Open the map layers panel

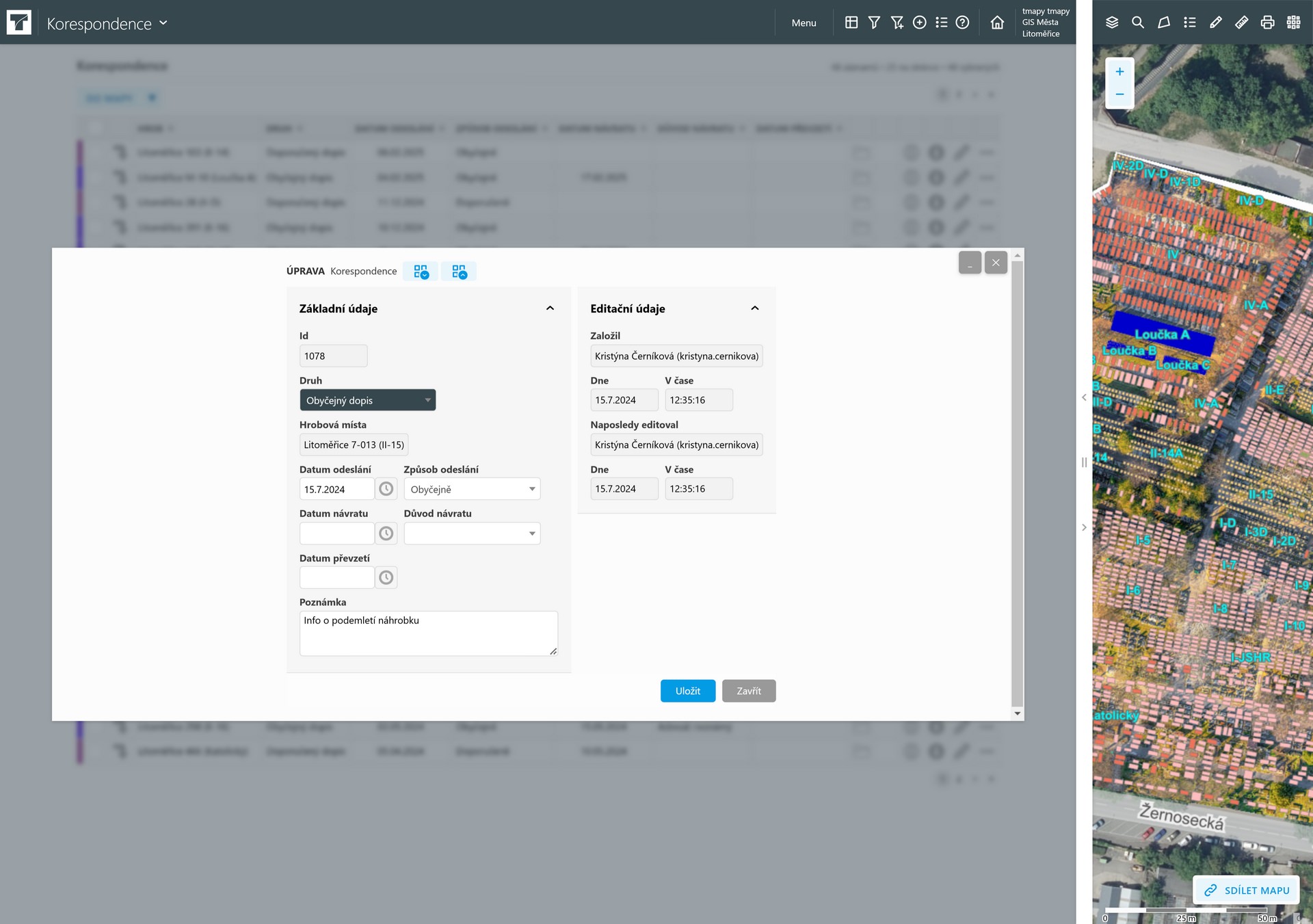coord(1112,23)
